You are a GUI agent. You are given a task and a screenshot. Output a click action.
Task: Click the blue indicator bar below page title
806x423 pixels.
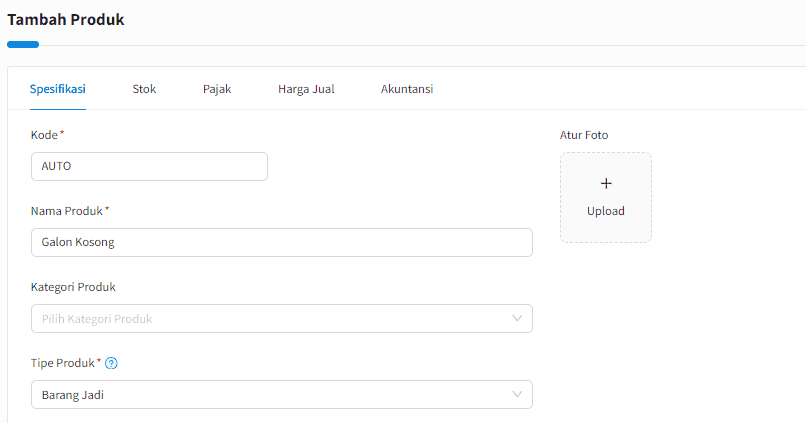23,44
